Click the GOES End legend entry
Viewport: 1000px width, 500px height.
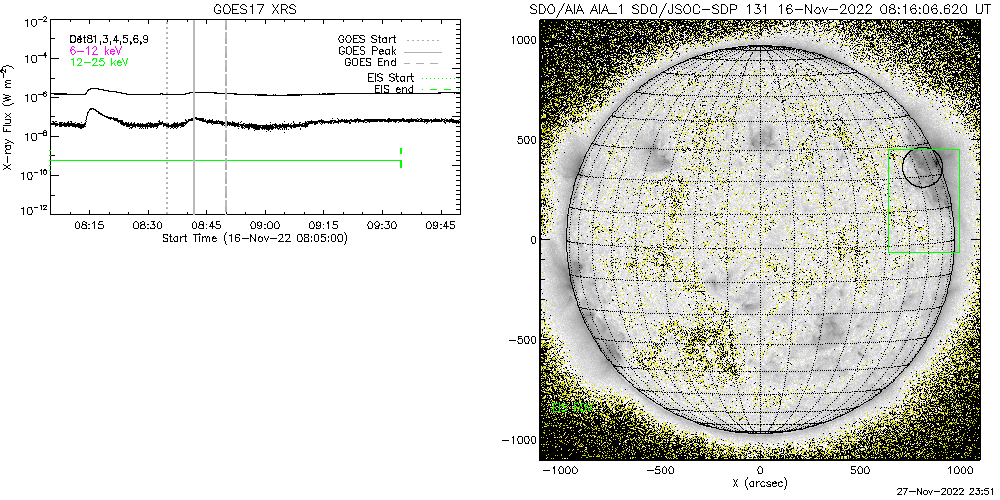click(393, 62)
